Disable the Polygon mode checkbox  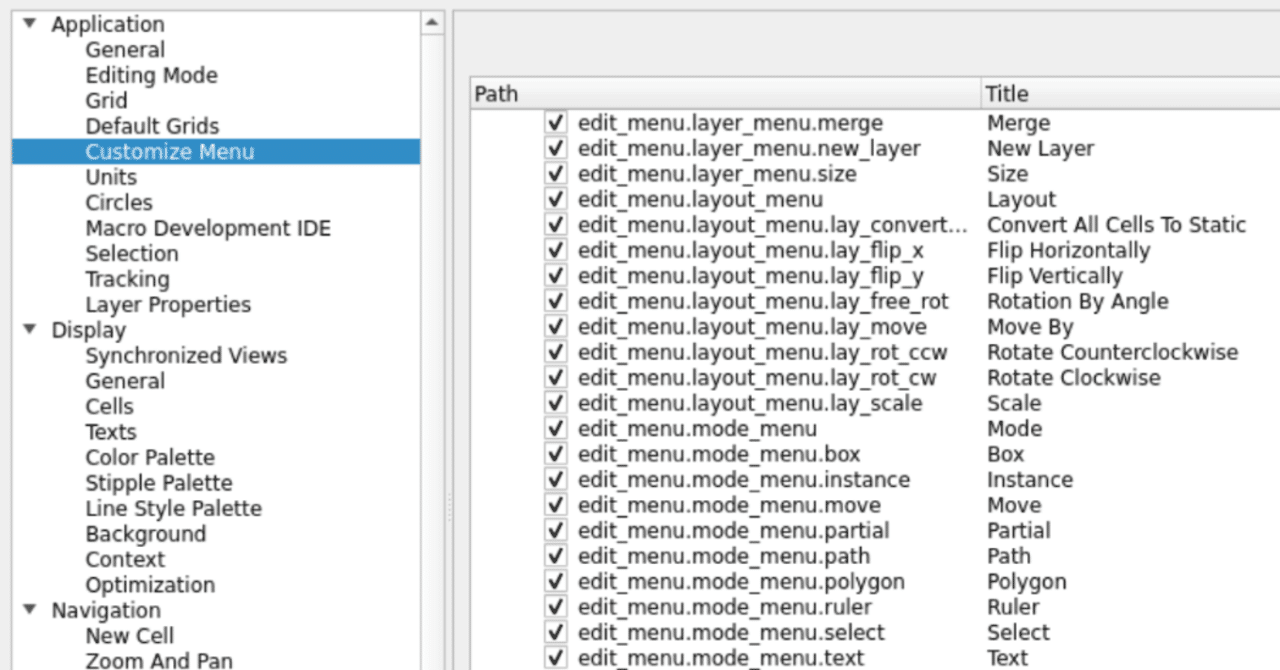coord(555,580)
